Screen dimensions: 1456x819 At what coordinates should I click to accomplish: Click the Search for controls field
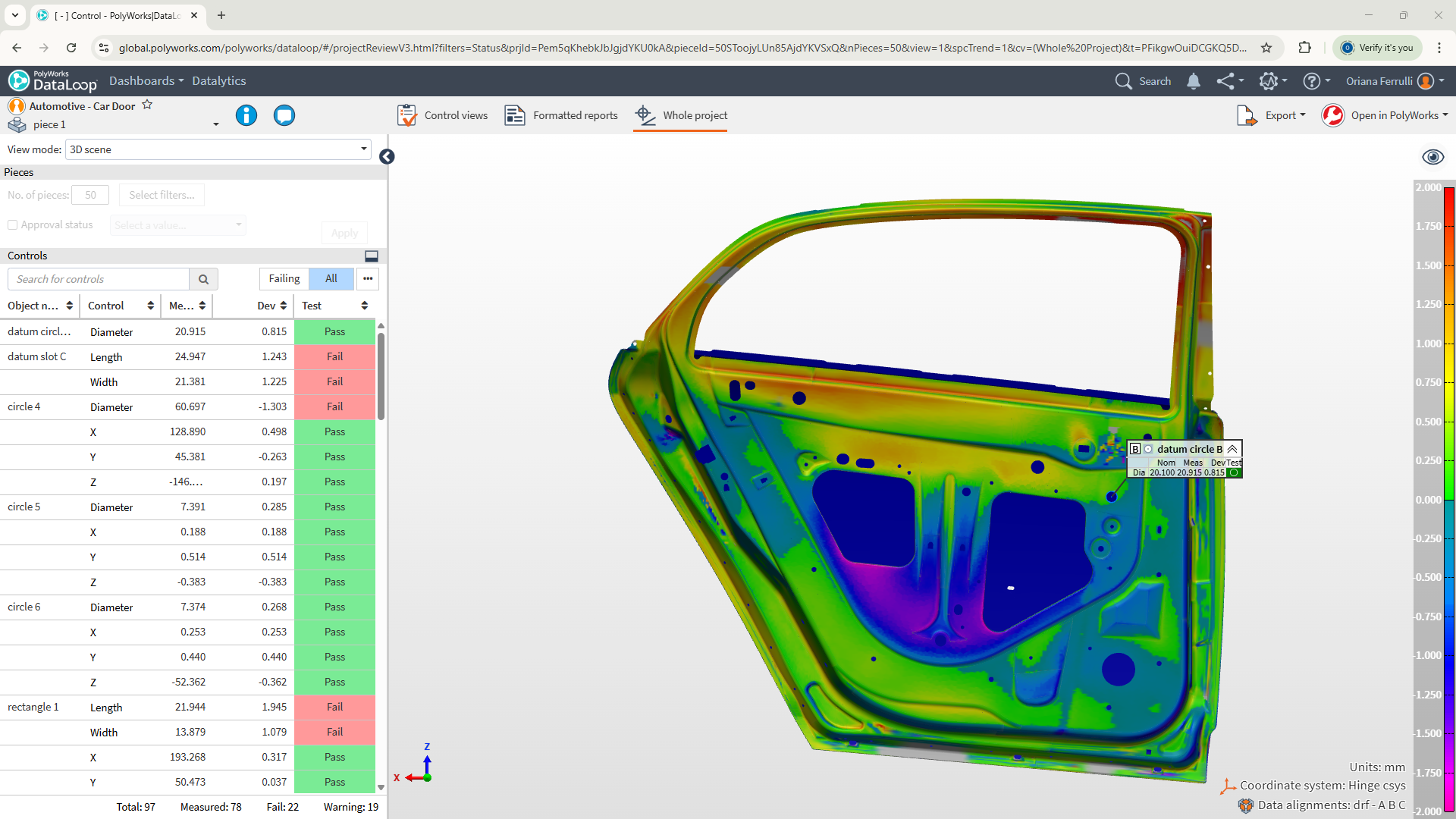(99, 279)
